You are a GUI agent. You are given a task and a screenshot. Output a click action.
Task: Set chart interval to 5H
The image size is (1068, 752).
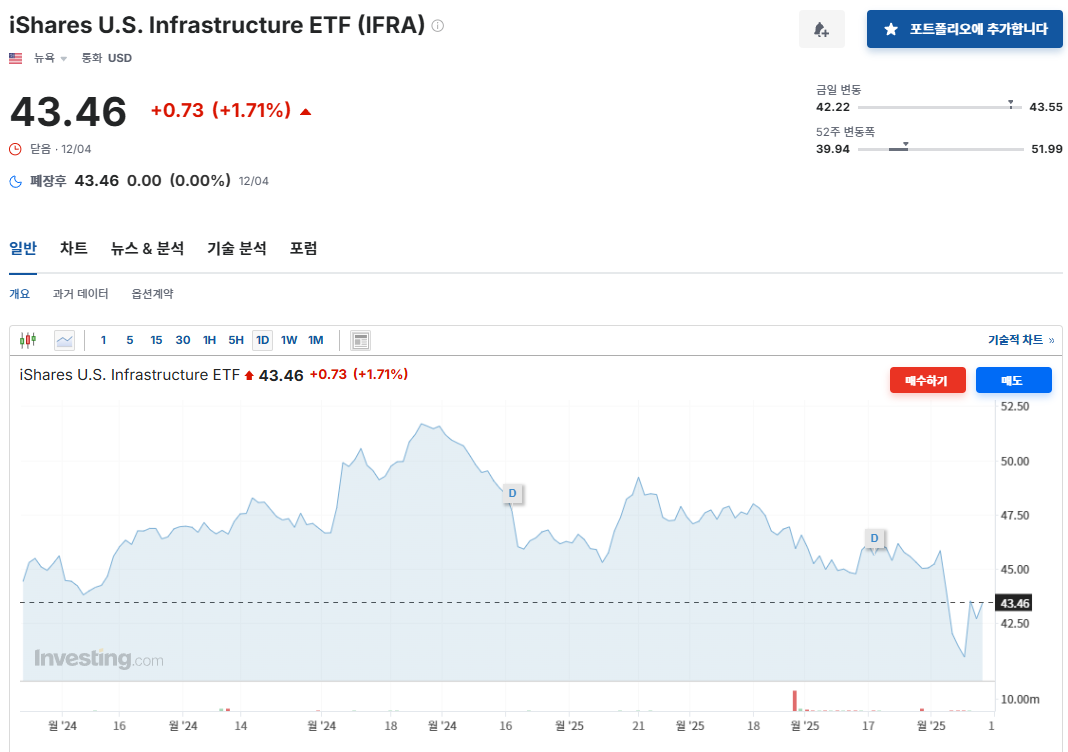[x=236, y=340]
